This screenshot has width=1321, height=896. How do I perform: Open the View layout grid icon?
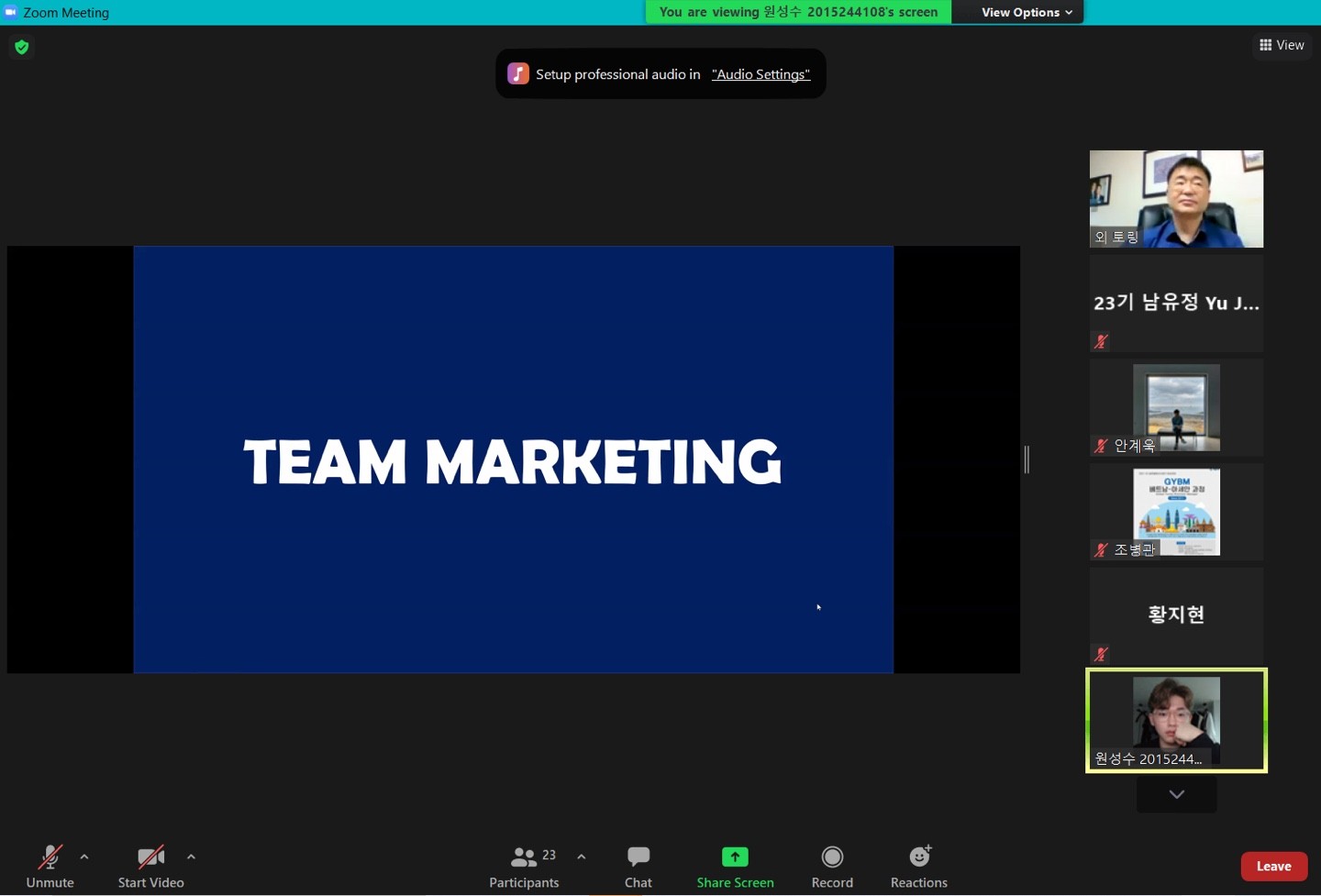click(x=1266, y=45)
